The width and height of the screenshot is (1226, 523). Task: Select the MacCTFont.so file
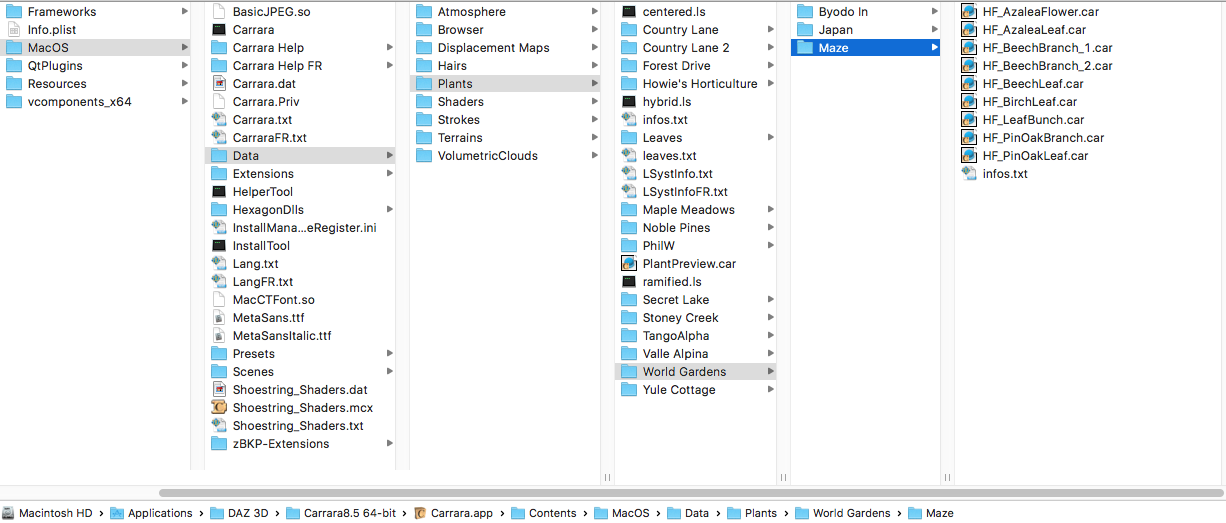300,300
